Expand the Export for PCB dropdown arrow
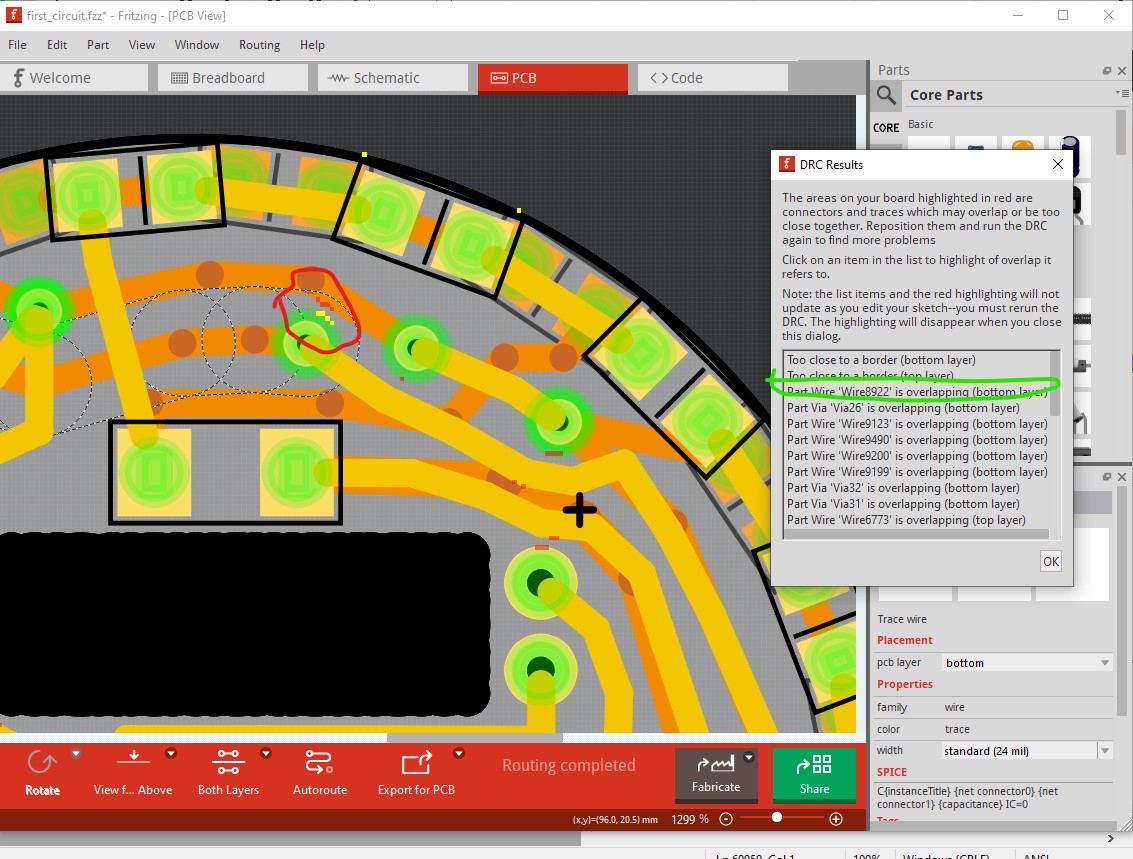Image resolution: width=1133 pixels, height=859 pixels. [459, 754]
